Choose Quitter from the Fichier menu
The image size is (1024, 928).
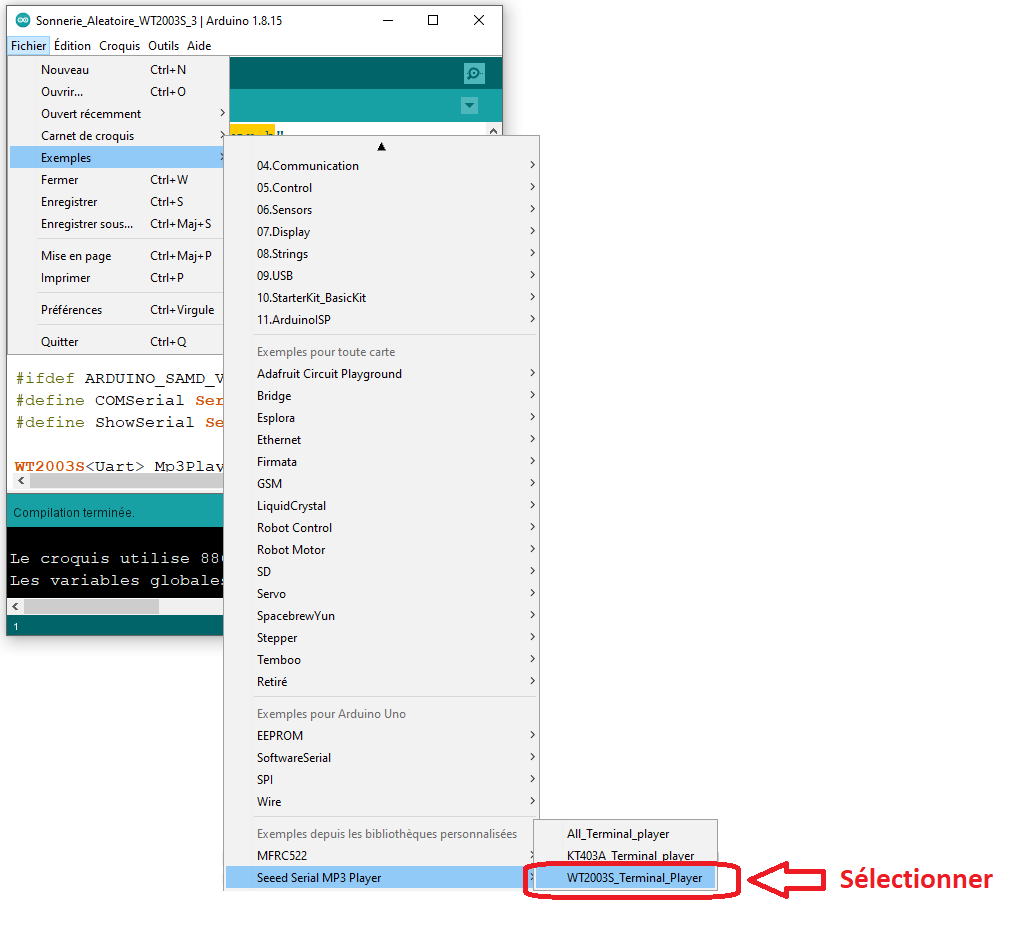(118, 342)
